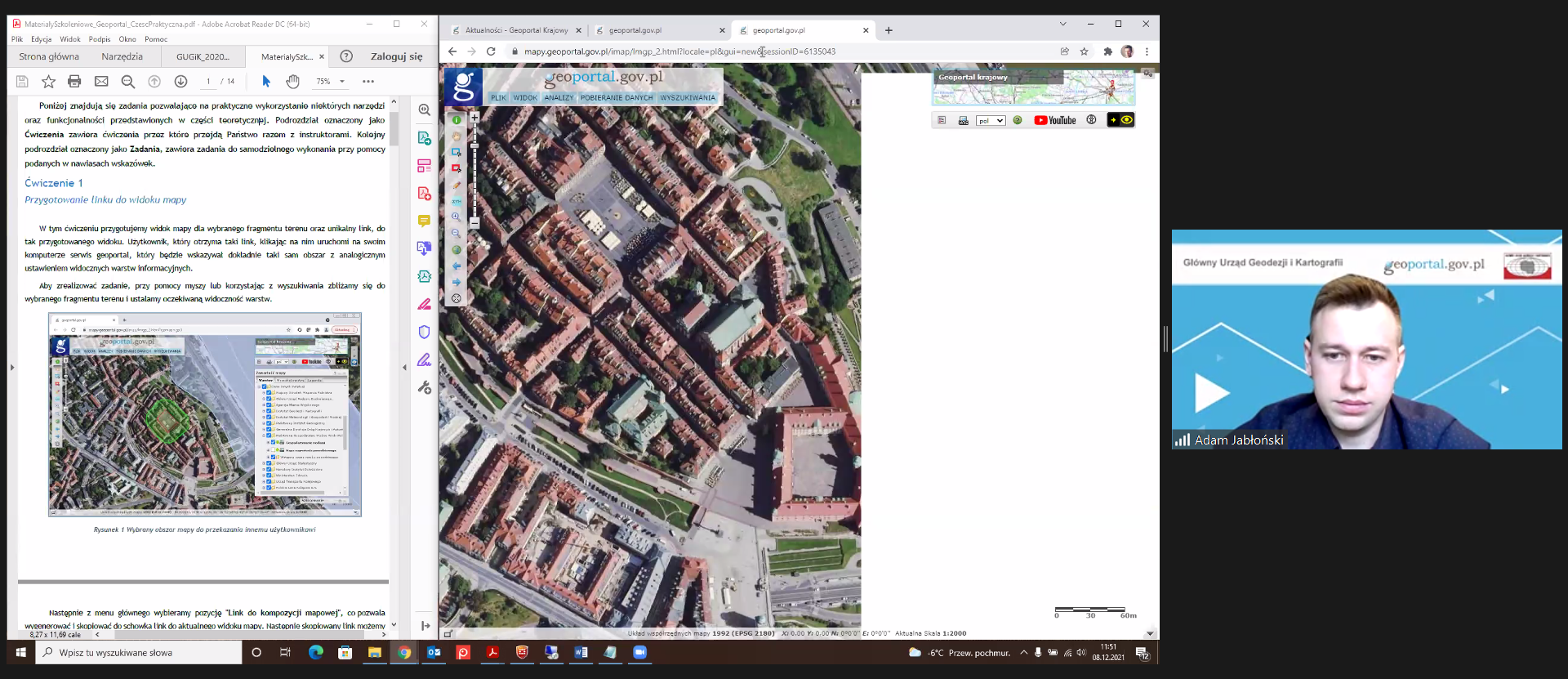Open Strona główna in Acrobat

point(49,56)
